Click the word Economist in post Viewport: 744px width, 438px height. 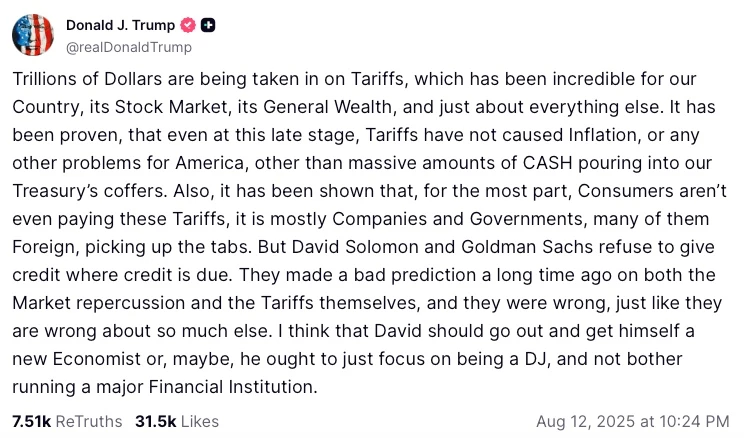click(97, 359)
